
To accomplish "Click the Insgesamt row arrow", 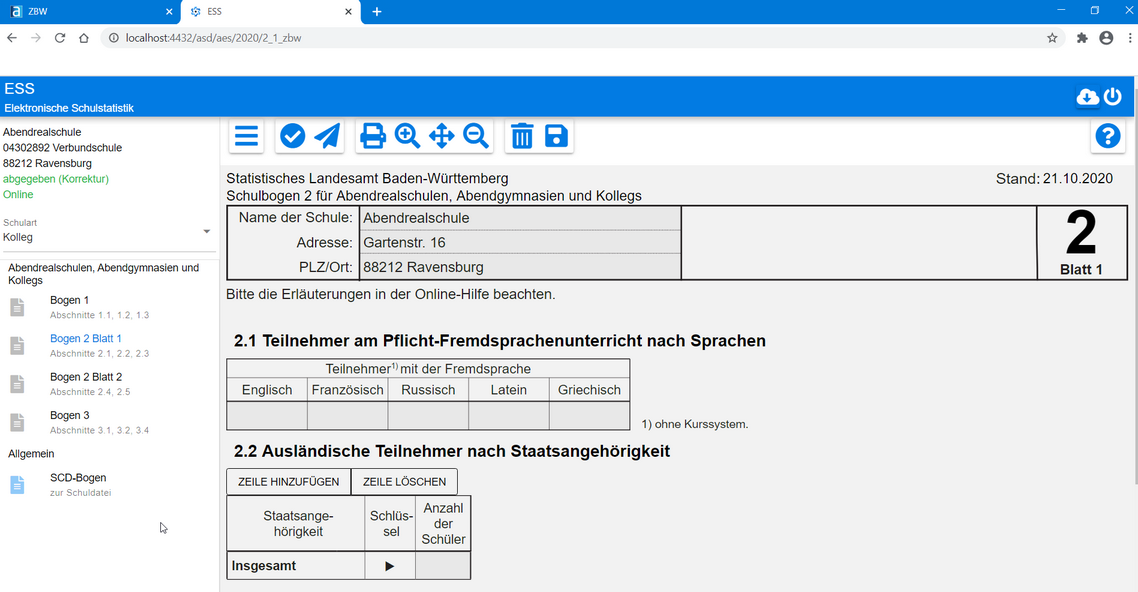I will 390,566.
